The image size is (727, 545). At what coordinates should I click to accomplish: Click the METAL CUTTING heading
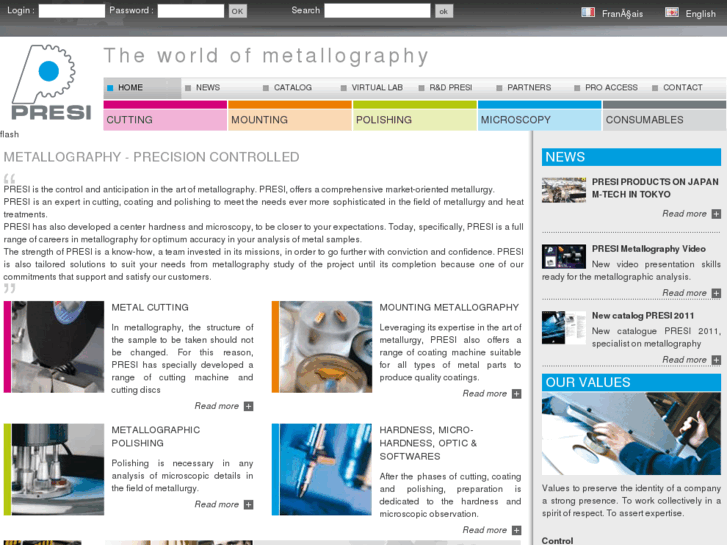(x=150, y=308)
